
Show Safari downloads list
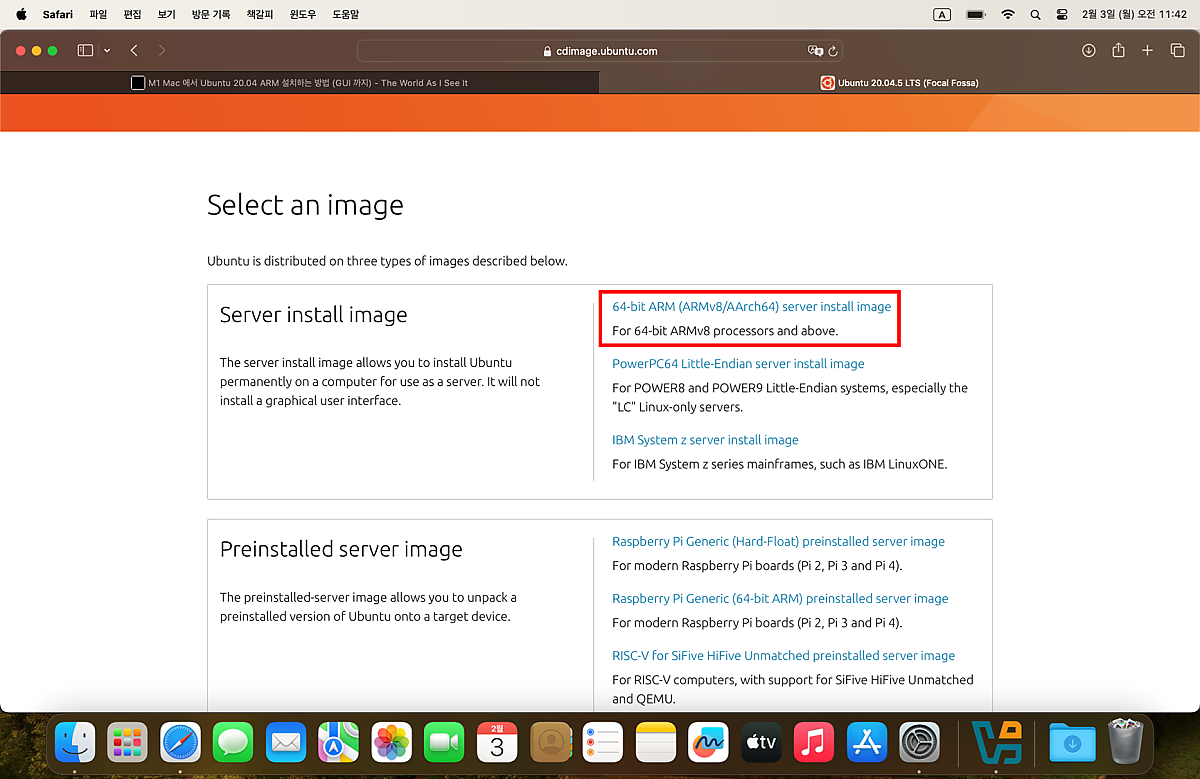(1089, 51)
